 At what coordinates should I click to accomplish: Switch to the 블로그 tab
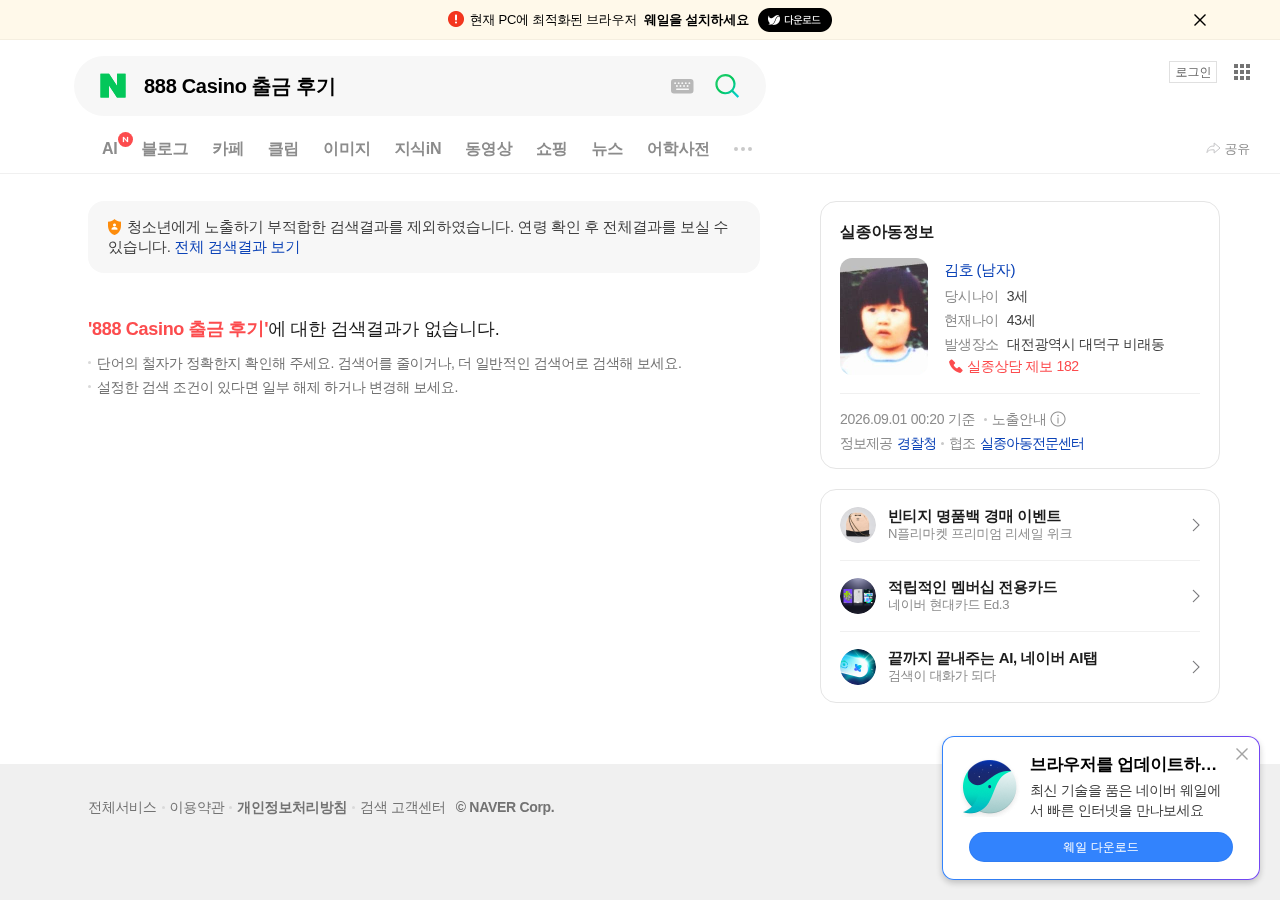pyautogui.click(x=165, y=149)
